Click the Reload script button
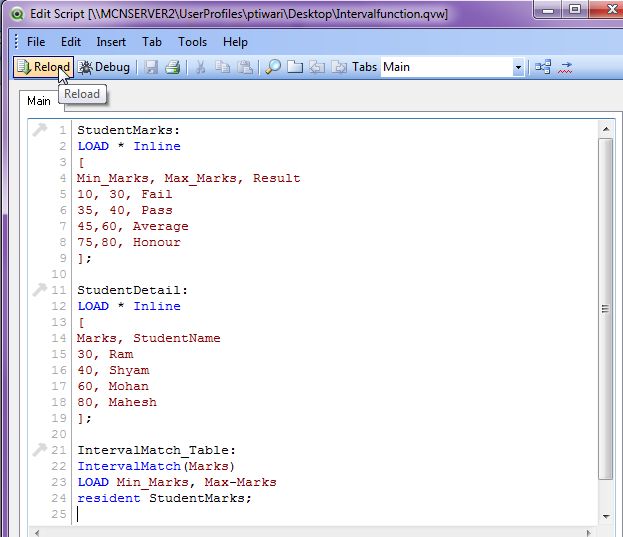Image resolution: width=623 pixels, height=537 pixels. click(43, 67)
